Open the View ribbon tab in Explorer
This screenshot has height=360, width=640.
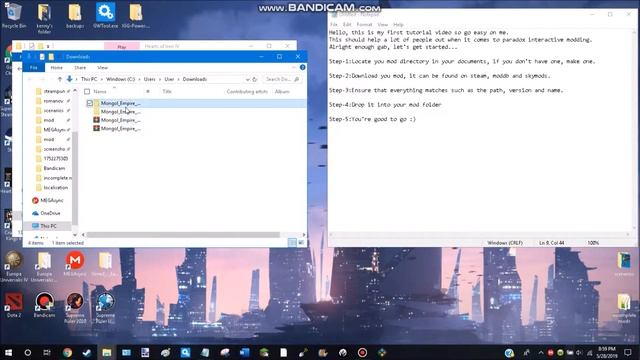tap(102, 67)
